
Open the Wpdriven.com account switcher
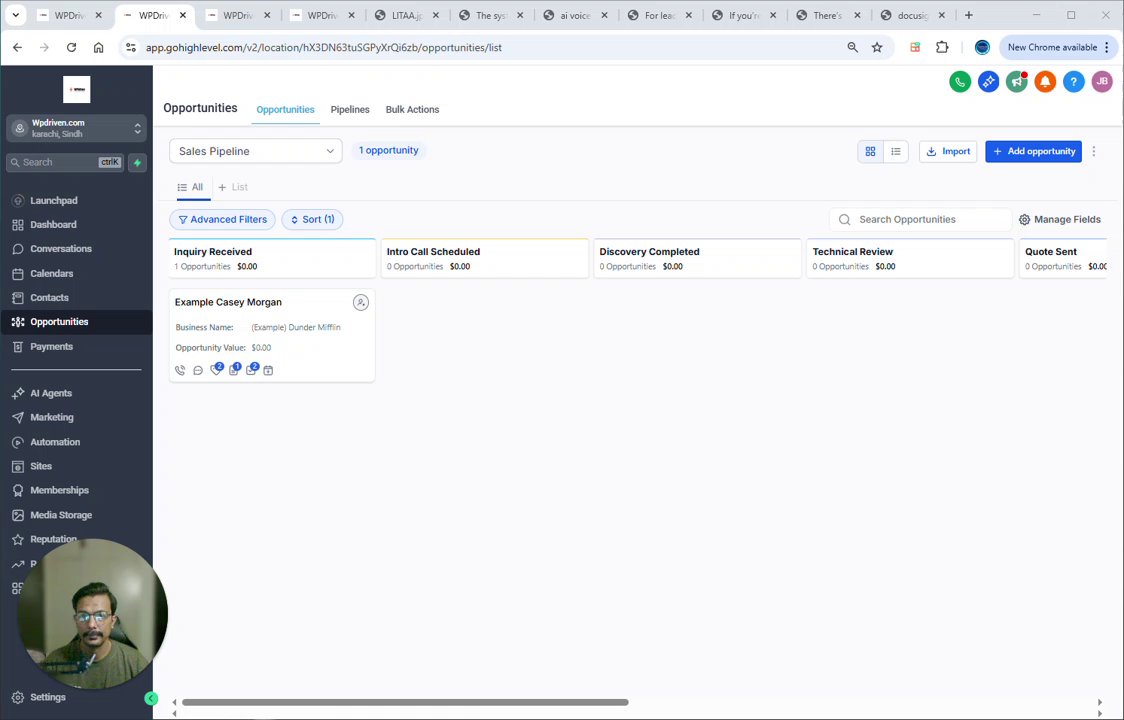pos(76,128)
